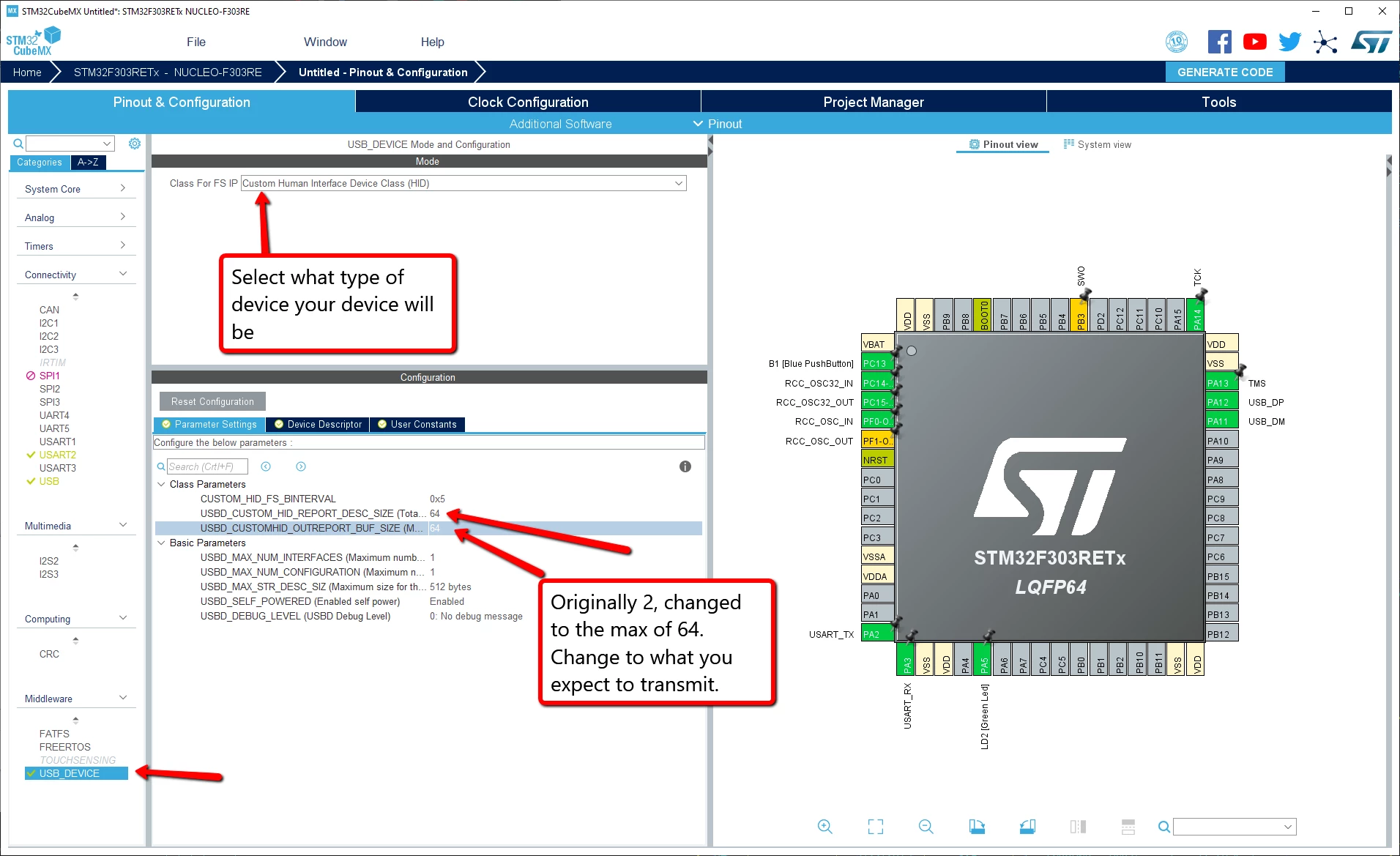Screen dimensions: 1400x856
Task: Click STM32F303RETx NUCLEO breadcrumb
Action: [x=168, y=72]
